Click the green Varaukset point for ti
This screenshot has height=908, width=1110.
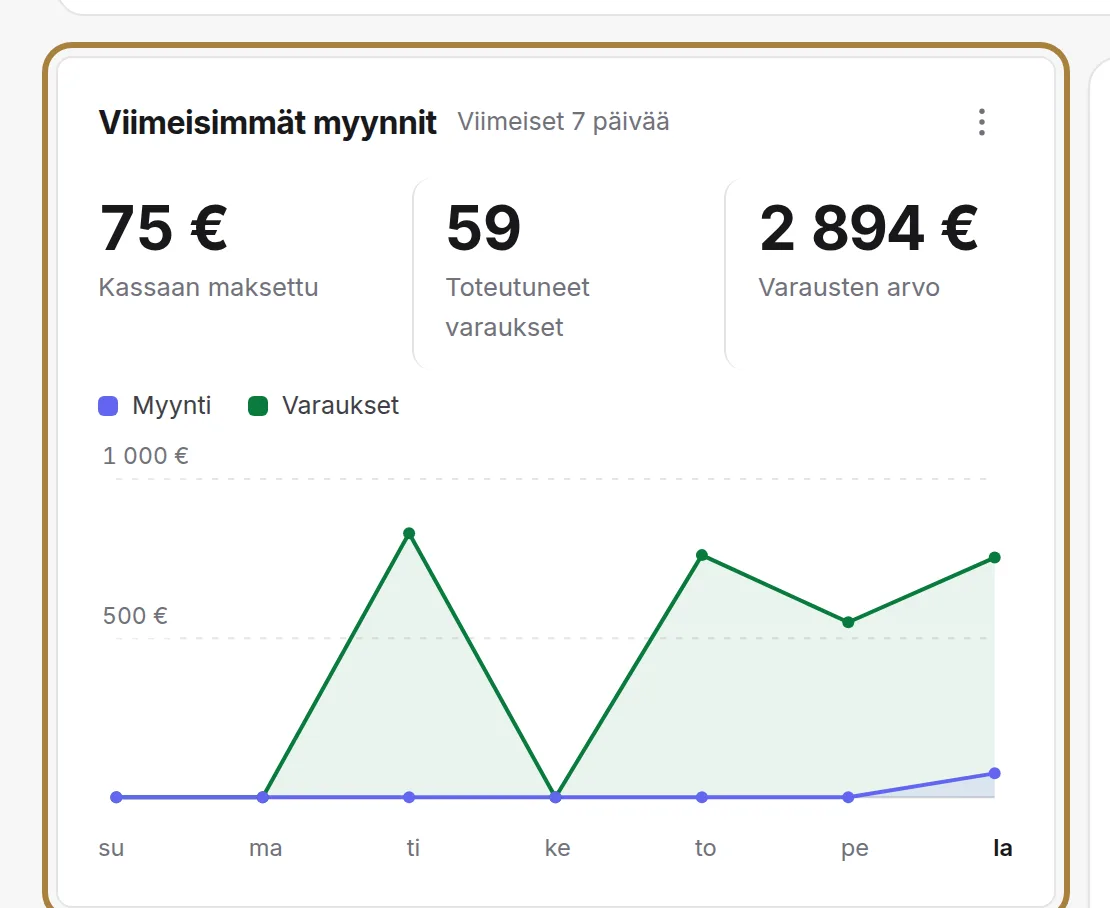[409, 533]
